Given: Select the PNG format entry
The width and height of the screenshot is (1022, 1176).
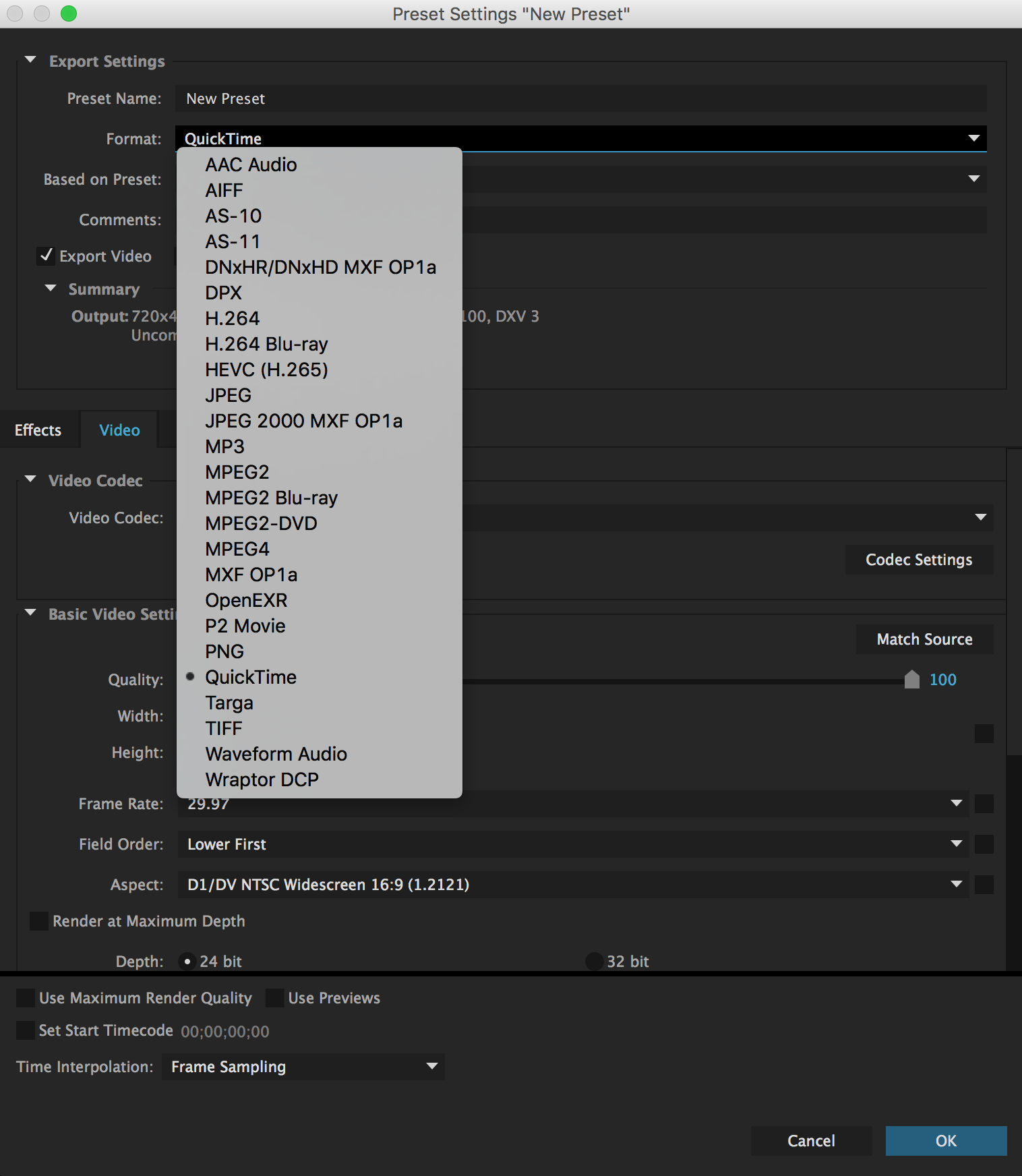Looking at the screenshot, I should click(x=224, y=651).
